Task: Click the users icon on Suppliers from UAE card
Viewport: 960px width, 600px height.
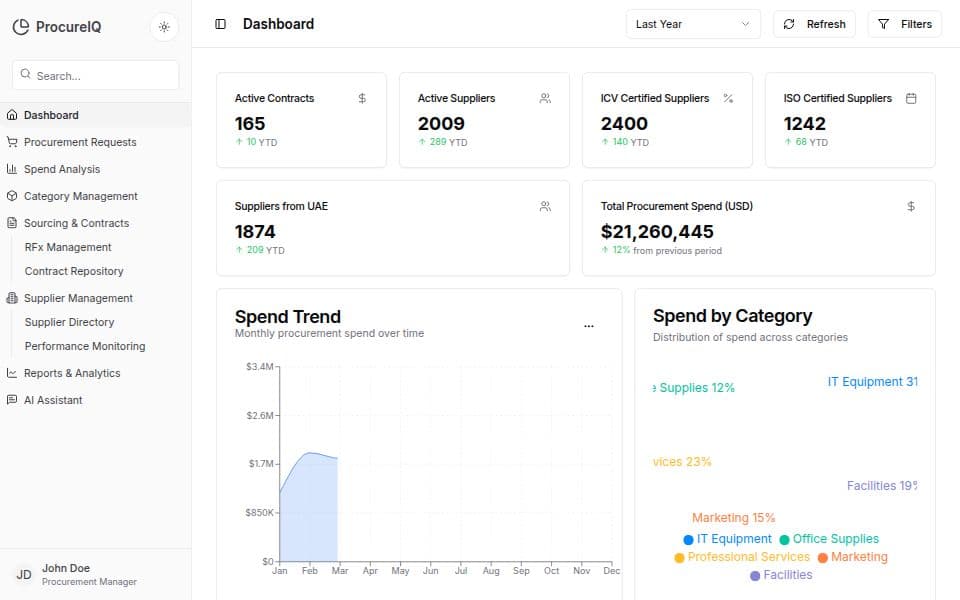Action: coord(545,206)
